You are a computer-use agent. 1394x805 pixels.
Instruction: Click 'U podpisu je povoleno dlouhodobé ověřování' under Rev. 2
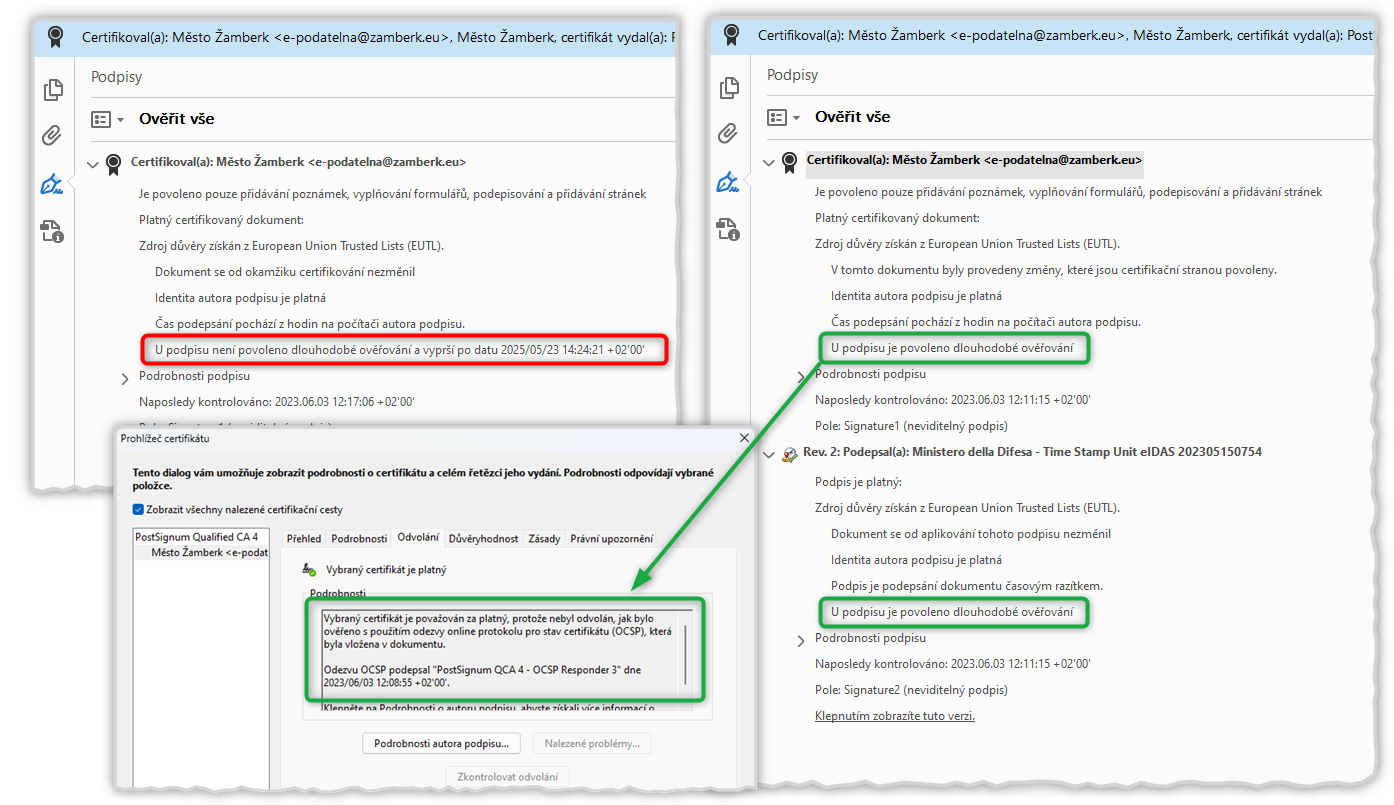tap(952, 612)
